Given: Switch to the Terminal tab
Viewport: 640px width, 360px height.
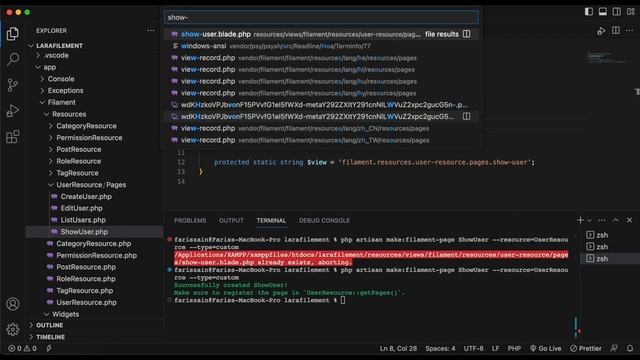Looking at the screenshot, I should tap(271, 220).
